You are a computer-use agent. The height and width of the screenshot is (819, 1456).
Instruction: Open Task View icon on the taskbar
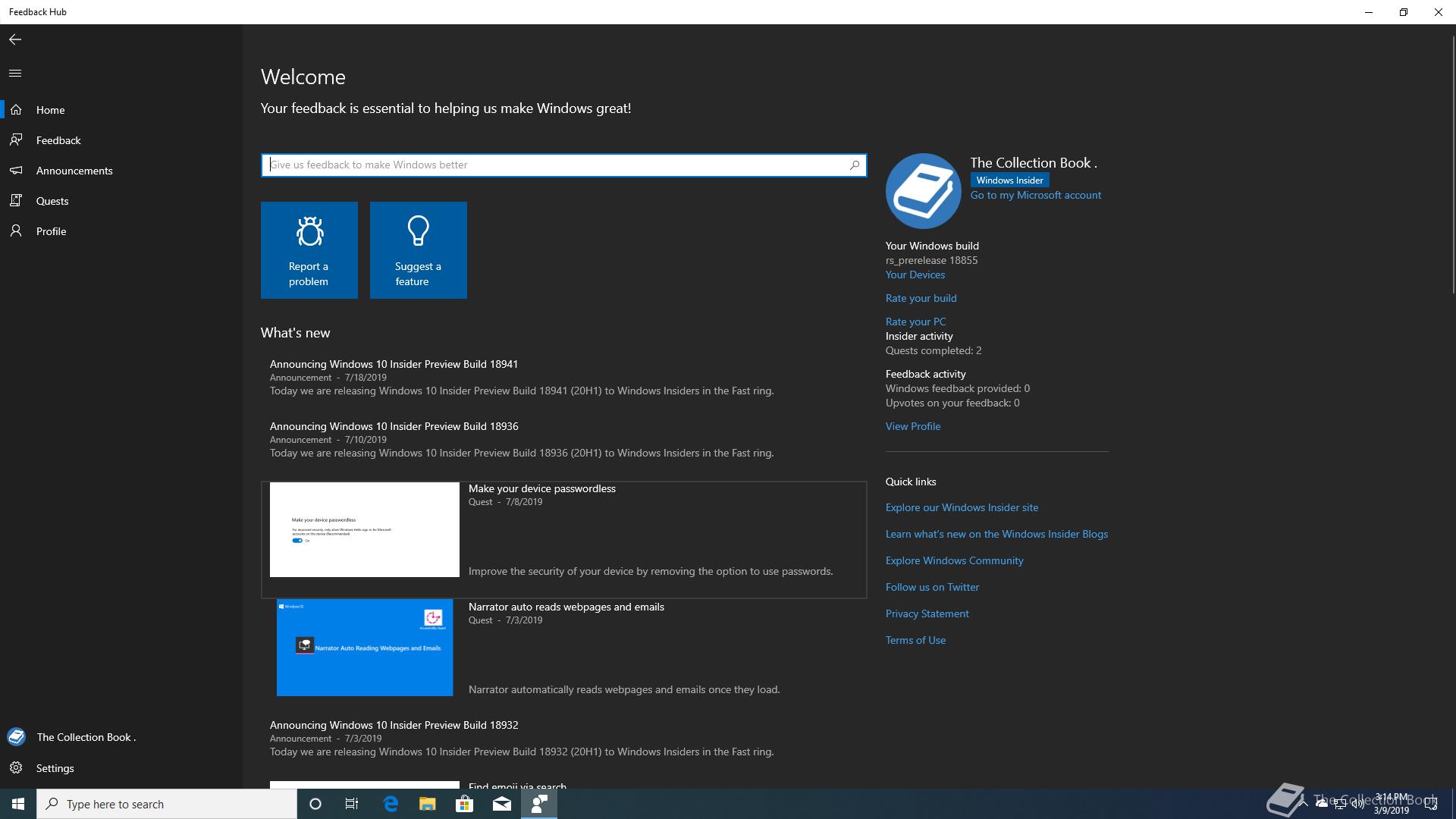(x=351, y=804)
